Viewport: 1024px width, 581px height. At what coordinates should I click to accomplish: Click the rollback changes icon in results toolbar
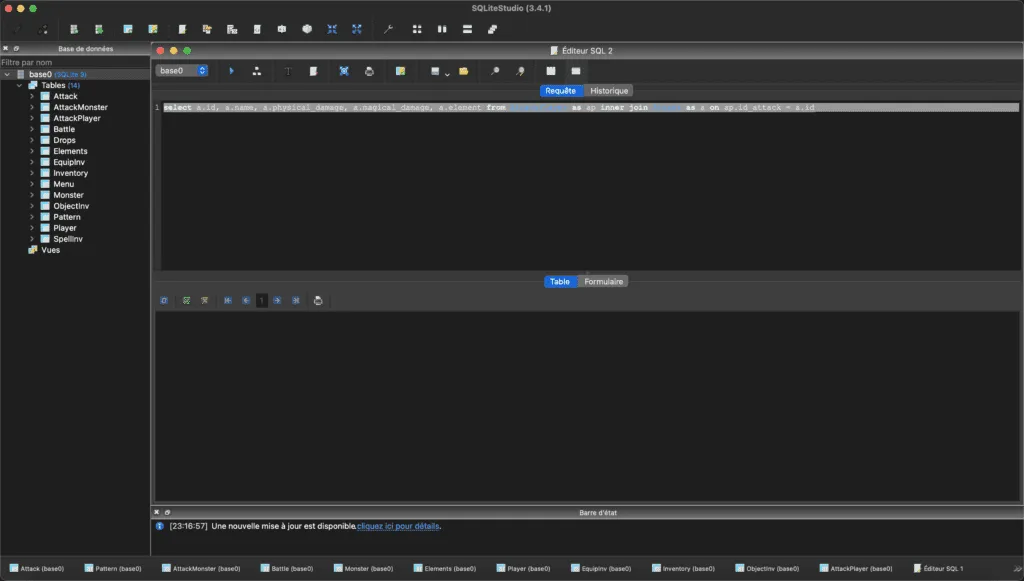204,300
